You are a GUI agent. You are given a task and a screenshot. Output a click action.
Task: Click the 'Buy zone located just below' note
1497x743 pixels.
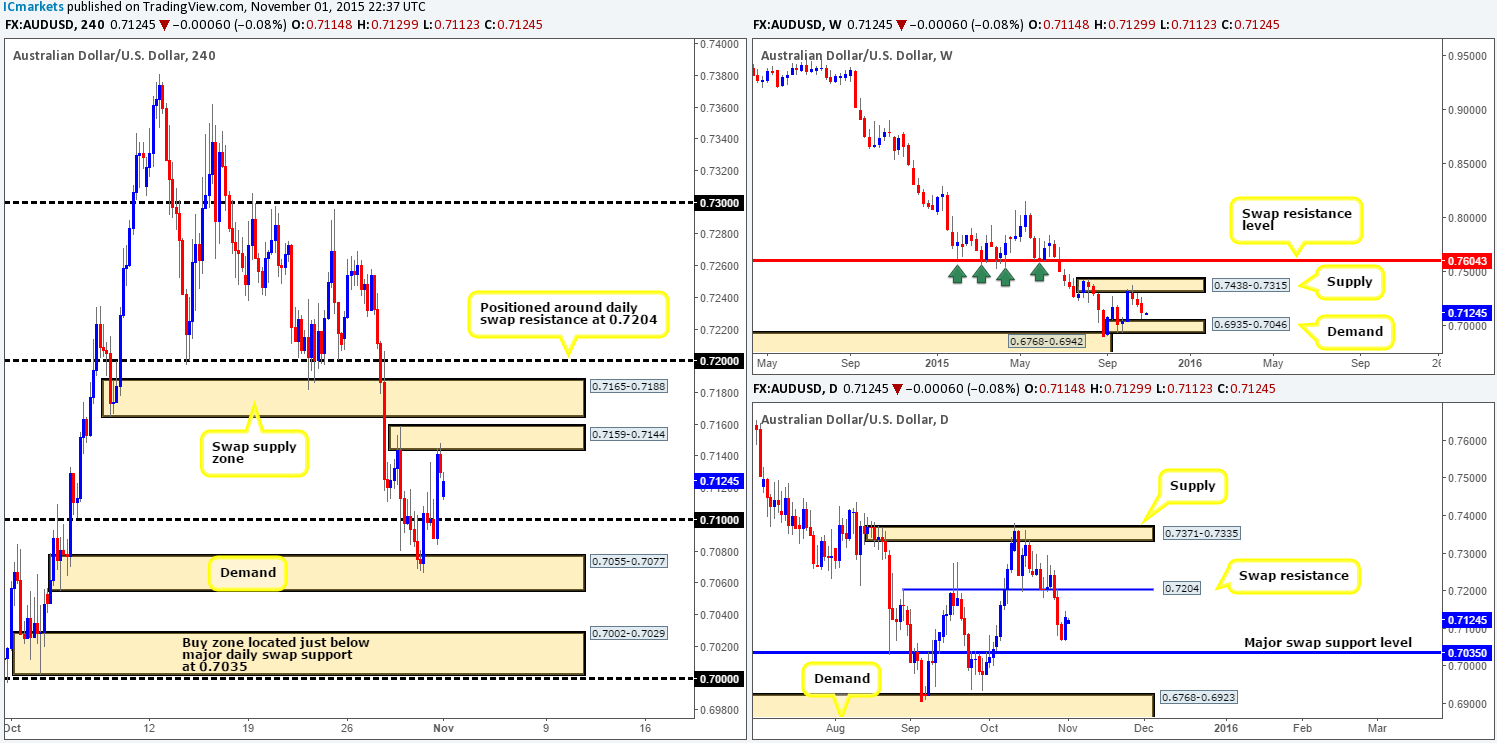(x=276, y=655)
